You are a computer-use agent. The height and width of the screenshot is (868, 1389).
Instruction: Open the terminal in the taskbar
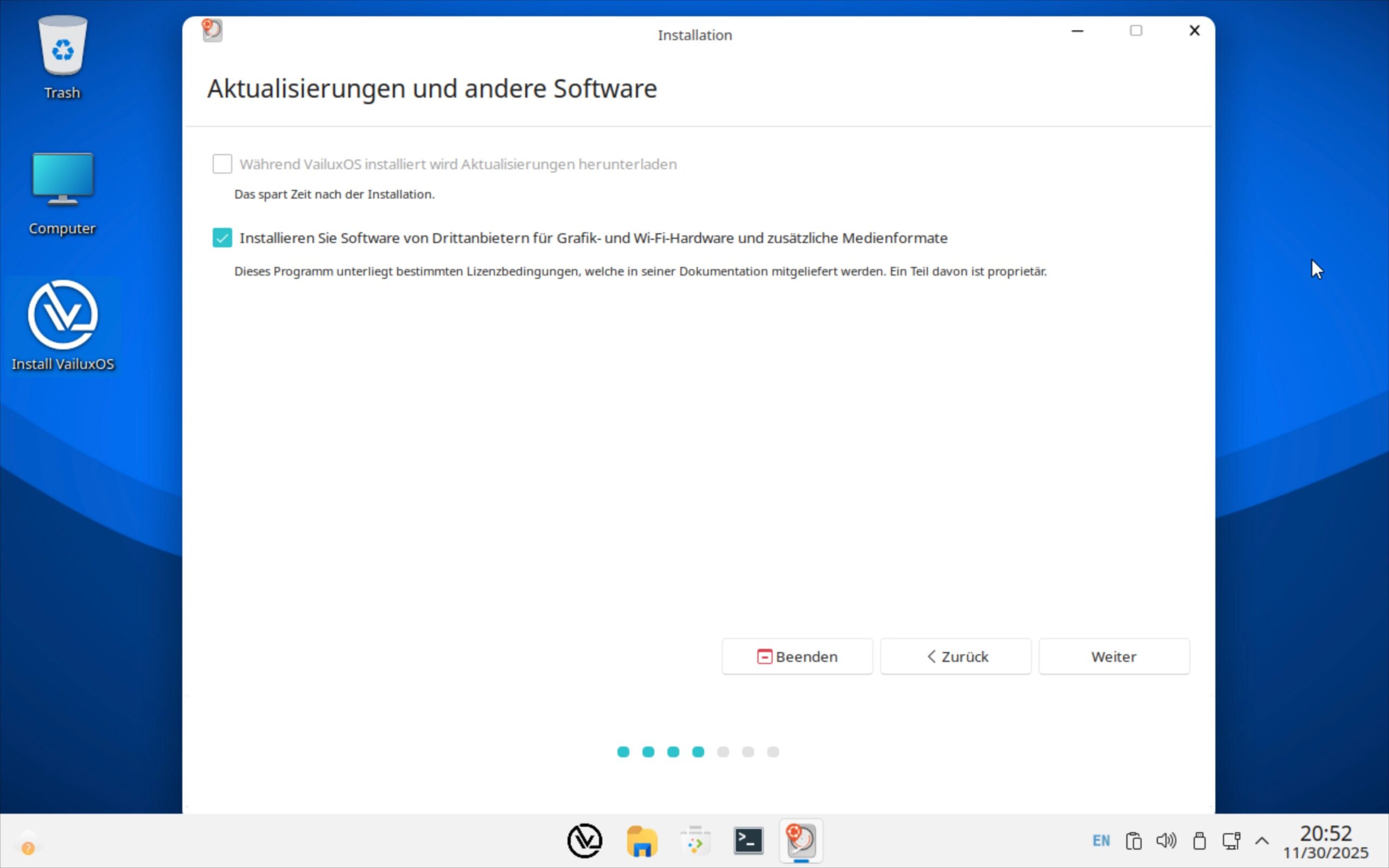(748, 841)
